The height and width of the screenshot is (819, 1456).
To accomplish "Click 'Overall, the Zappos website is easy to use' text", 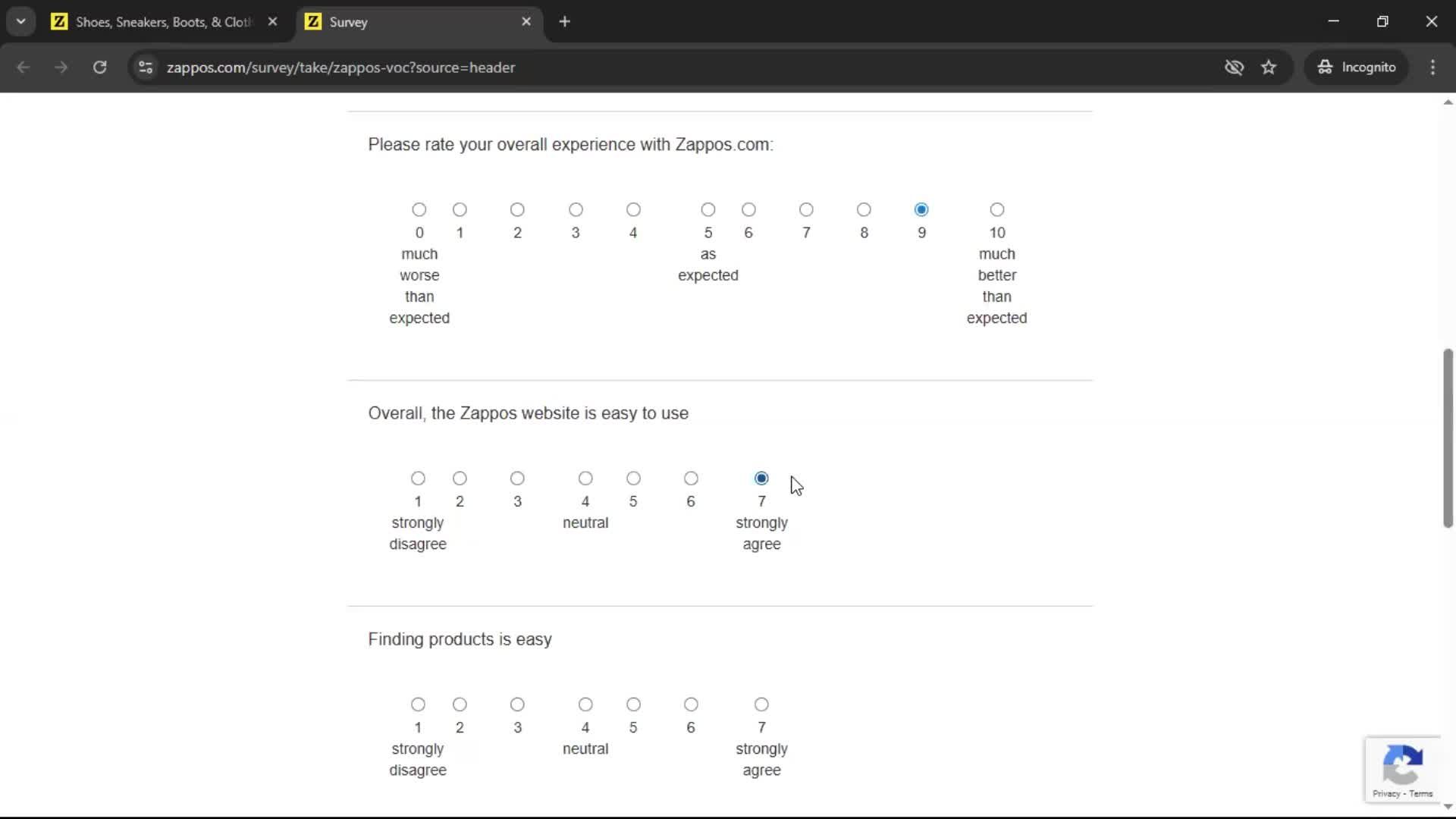I will [529, 413].
